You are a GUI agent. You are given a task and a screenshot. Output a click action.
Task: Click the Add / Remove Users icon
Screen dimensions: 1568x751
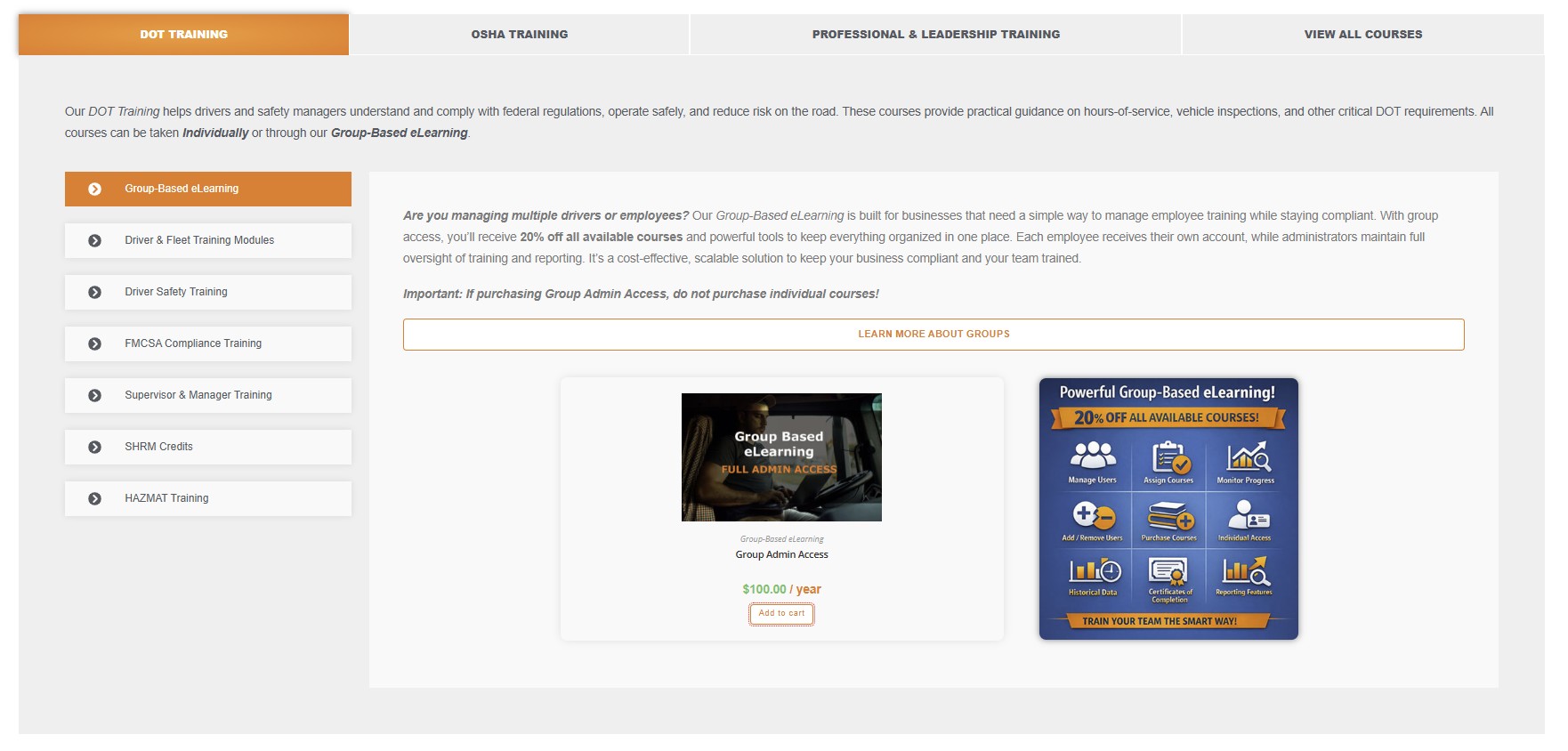tap(1093, 515)
